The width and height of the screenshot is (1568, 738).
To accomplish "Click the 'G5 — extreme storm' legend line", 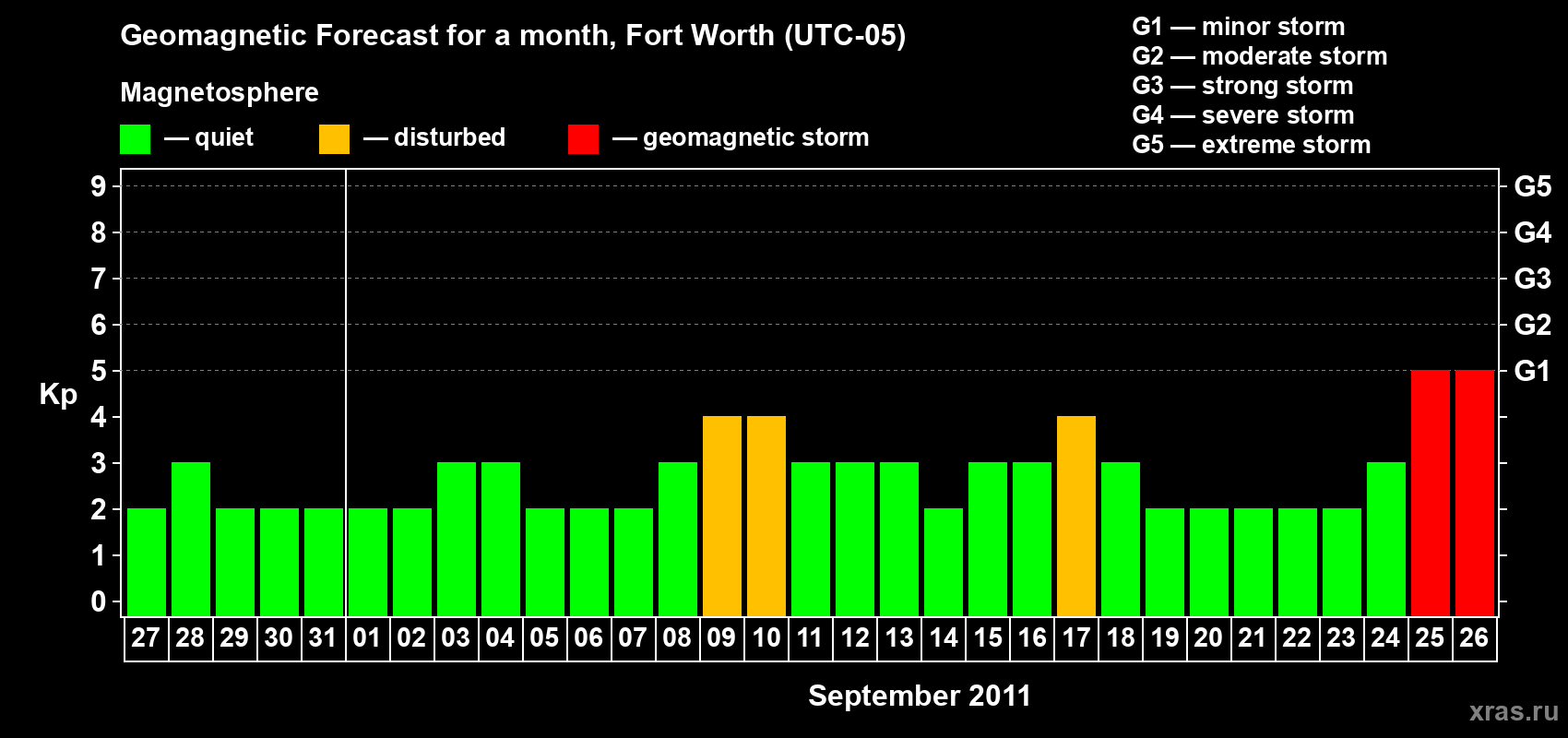I will pyautogui.click(x=1251, y=145).
